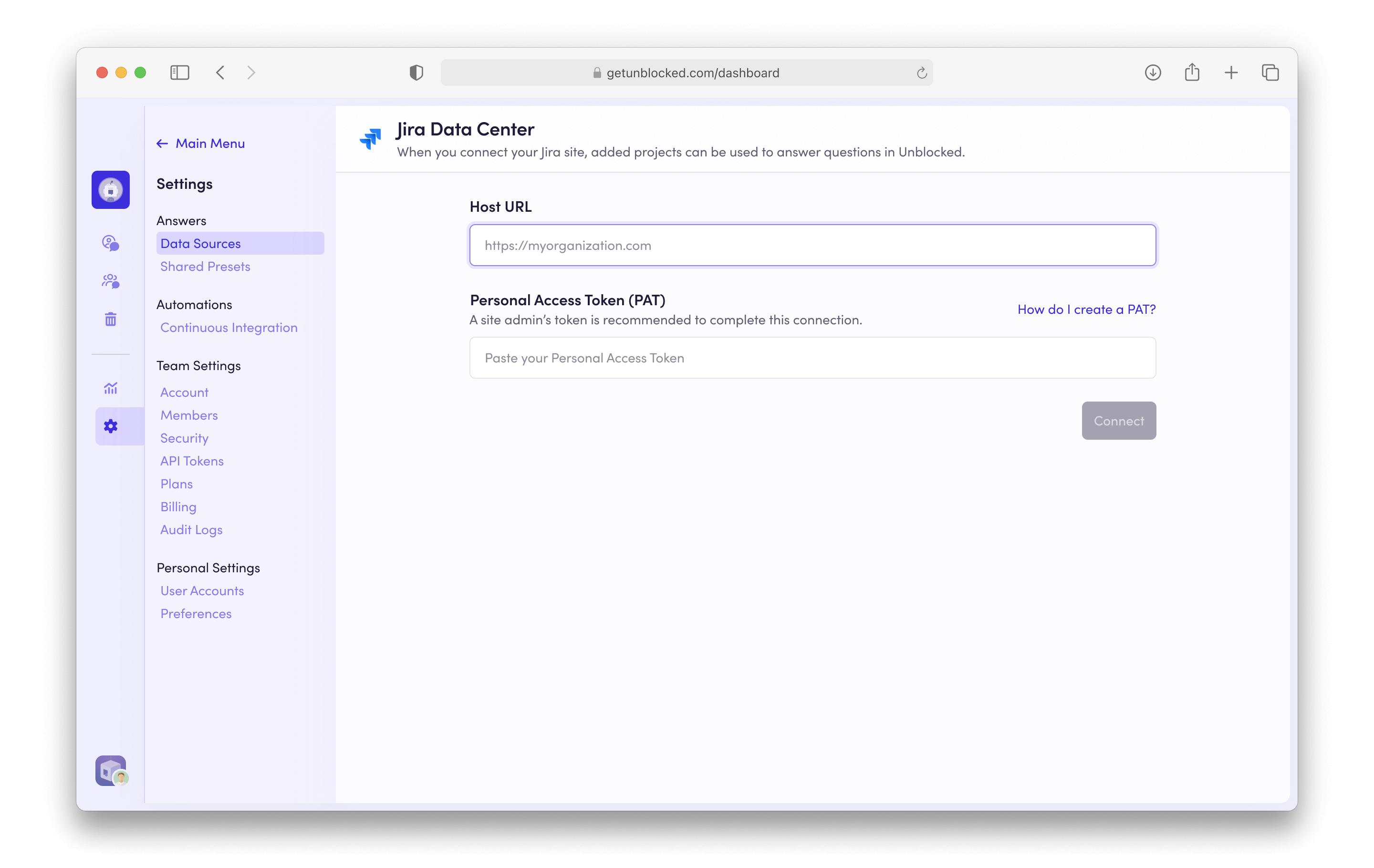Image resolution: width=1374 pixels, height=868 pixels.
Task: Click the Safari privacy shield icon
Action: [x=416, y=72]
